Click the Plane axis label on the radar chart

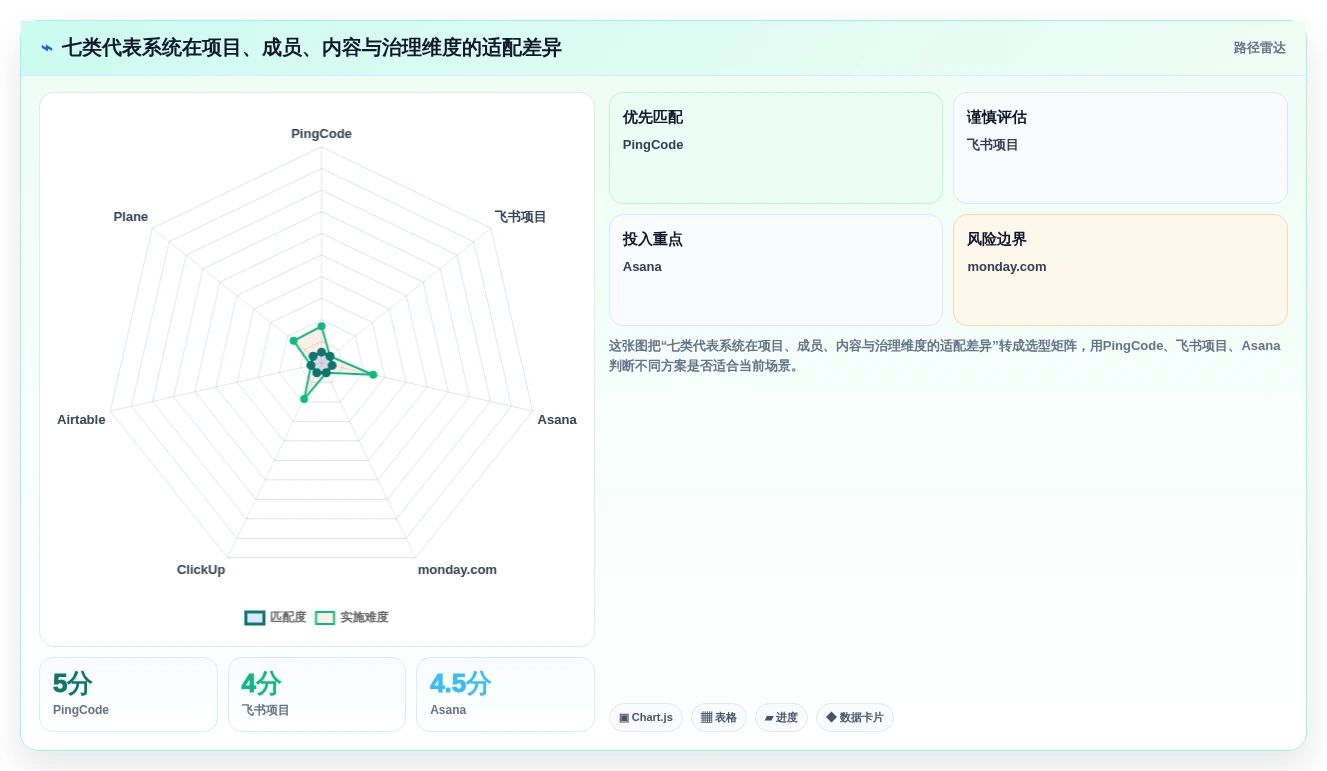tap(131, 217)
